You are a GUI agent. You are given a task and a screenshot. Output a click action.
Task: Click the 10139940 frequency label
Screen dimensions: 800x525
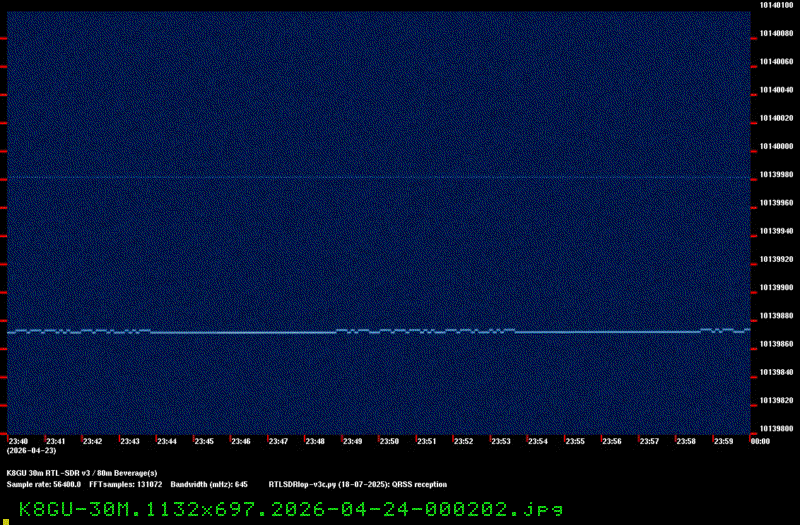777,231
